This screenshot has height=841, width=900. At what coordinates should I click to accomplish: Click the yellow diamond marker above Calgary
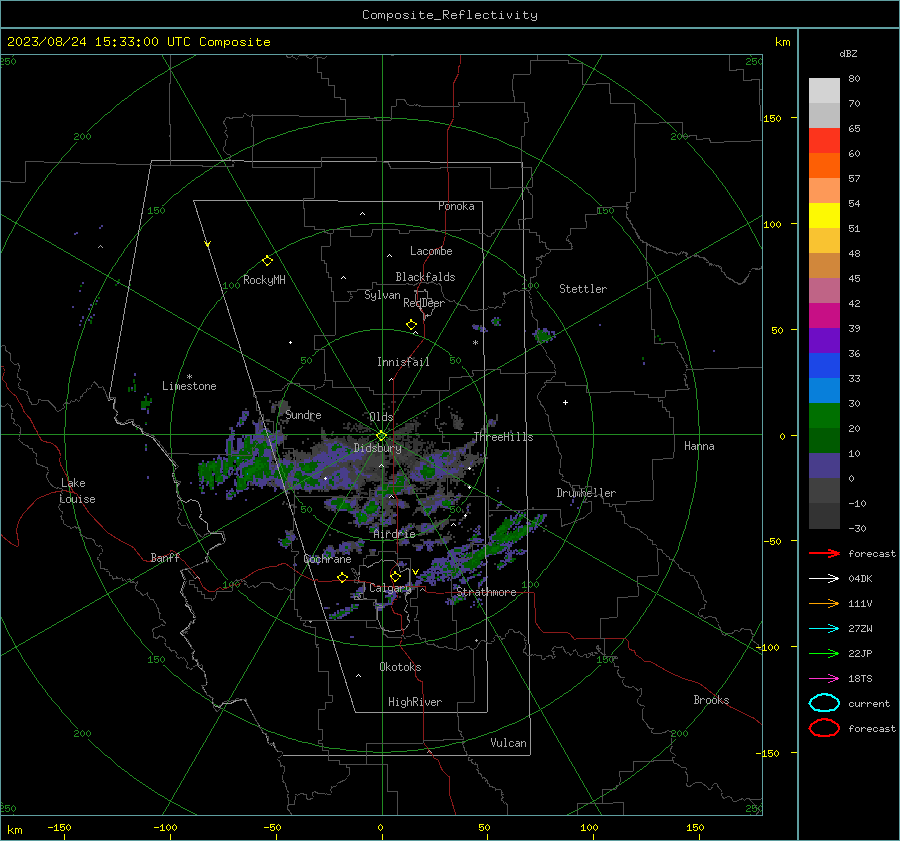(395, 576)
